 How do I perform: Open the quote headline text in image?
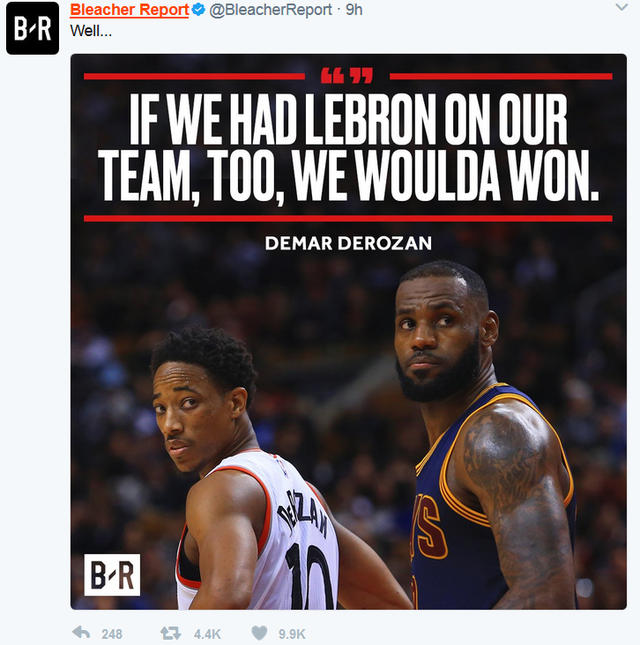[x=348, y=147]
